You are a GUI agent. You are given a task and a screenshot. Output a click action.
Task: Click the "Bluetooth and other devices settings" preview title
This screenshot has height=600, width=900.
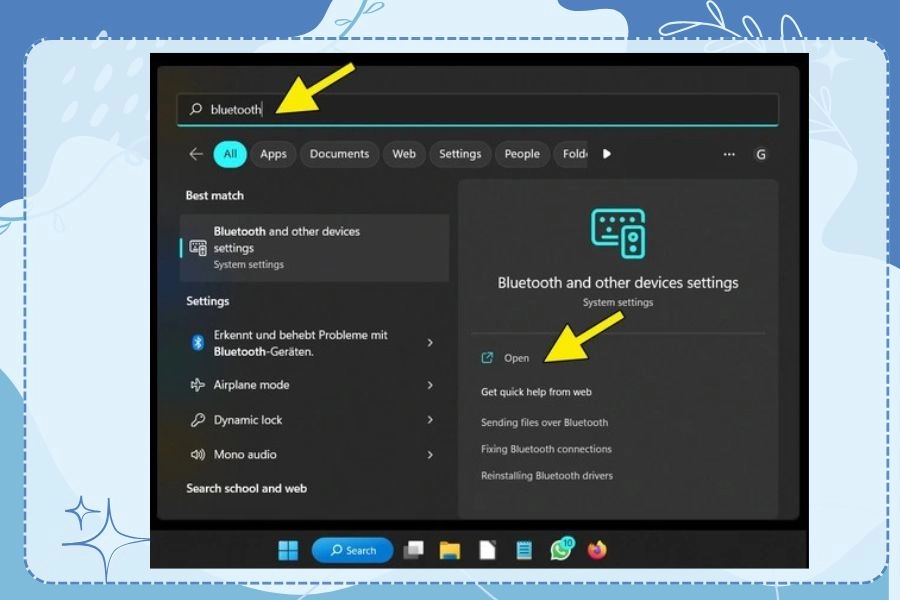coord(618,282)
